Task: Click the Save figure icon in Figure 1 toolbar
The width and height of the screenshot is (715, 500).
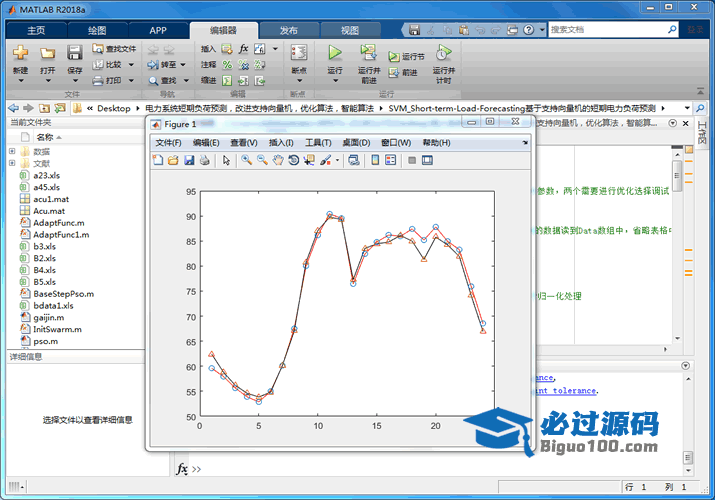Action: point(189,160)
